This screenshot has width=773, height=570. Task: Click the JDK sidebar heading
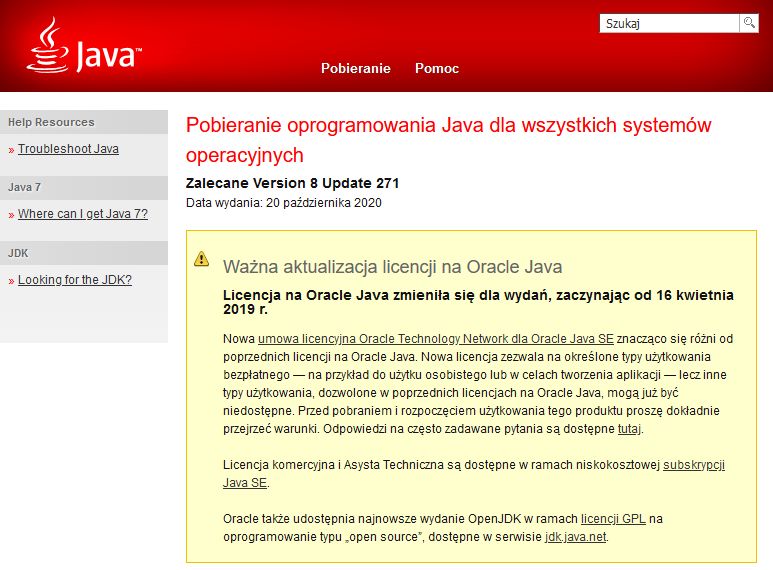[x=84, y=253]
